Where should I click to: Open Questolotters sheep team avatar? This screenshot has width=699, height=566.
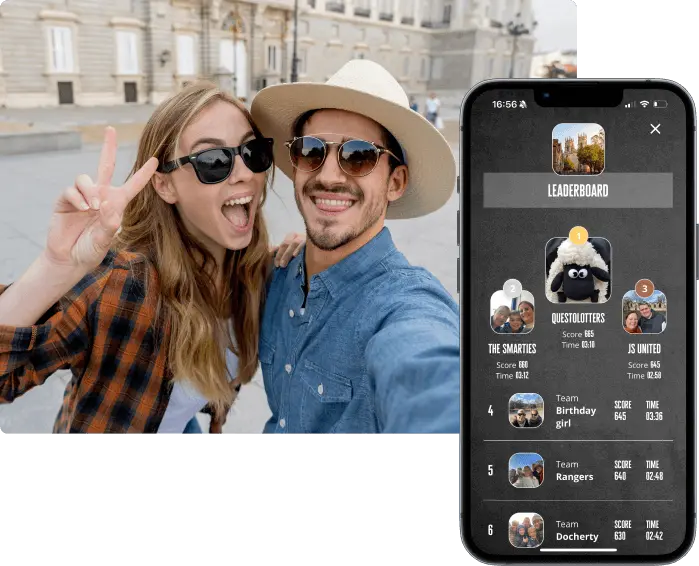click(x=578, y=272)
